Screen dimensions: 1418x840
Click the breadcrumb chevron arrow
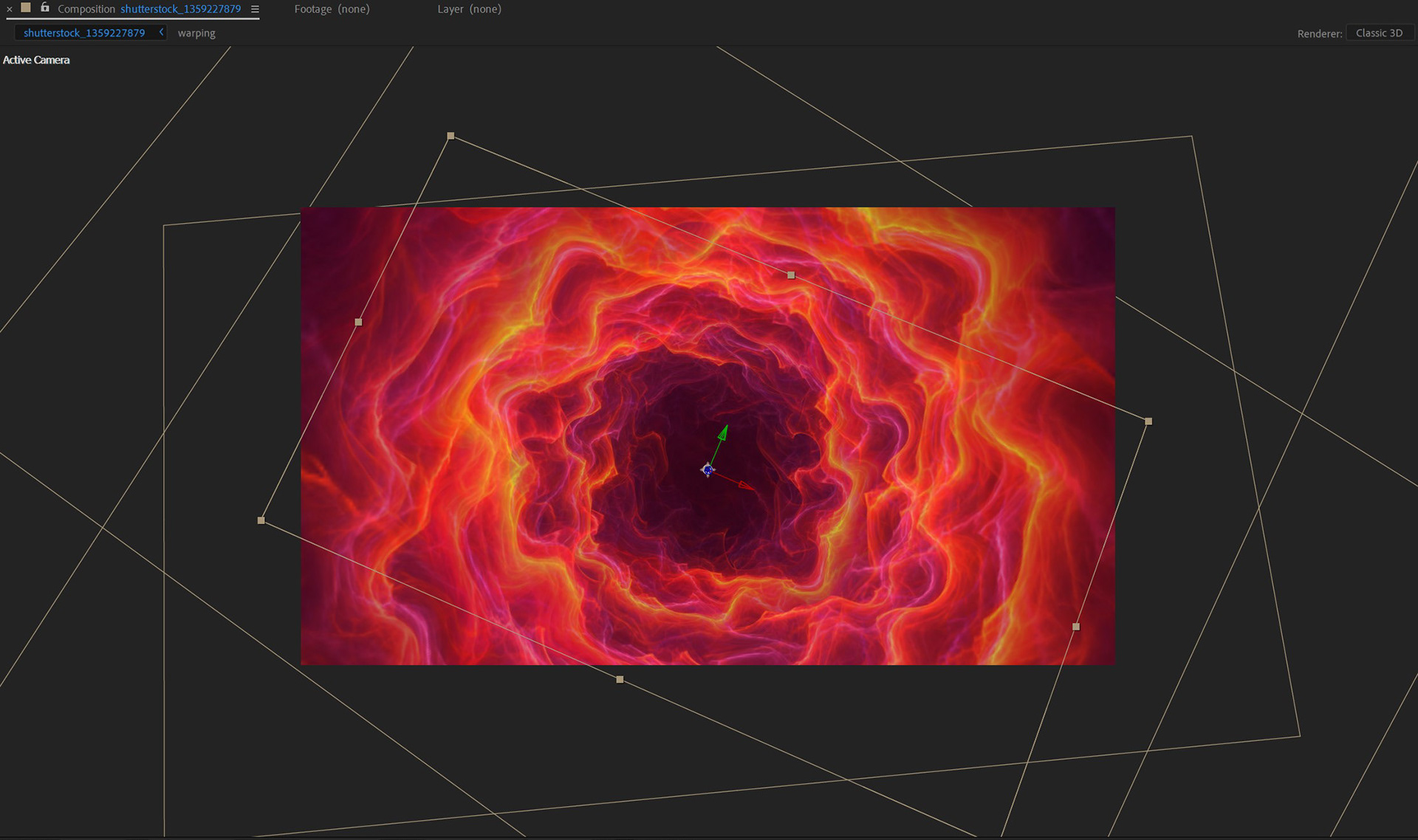pyautogui.click(x=161, y=32)
